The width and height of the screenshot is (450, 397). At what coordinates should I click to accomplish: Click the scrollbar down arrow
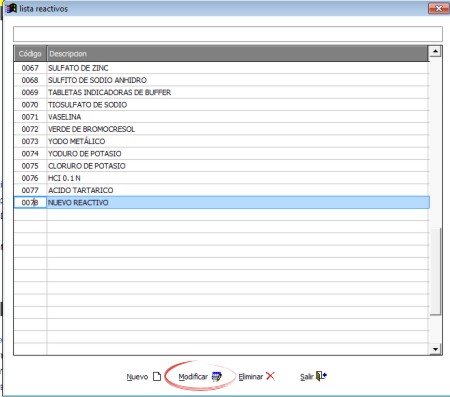click(x=435, y=349)
